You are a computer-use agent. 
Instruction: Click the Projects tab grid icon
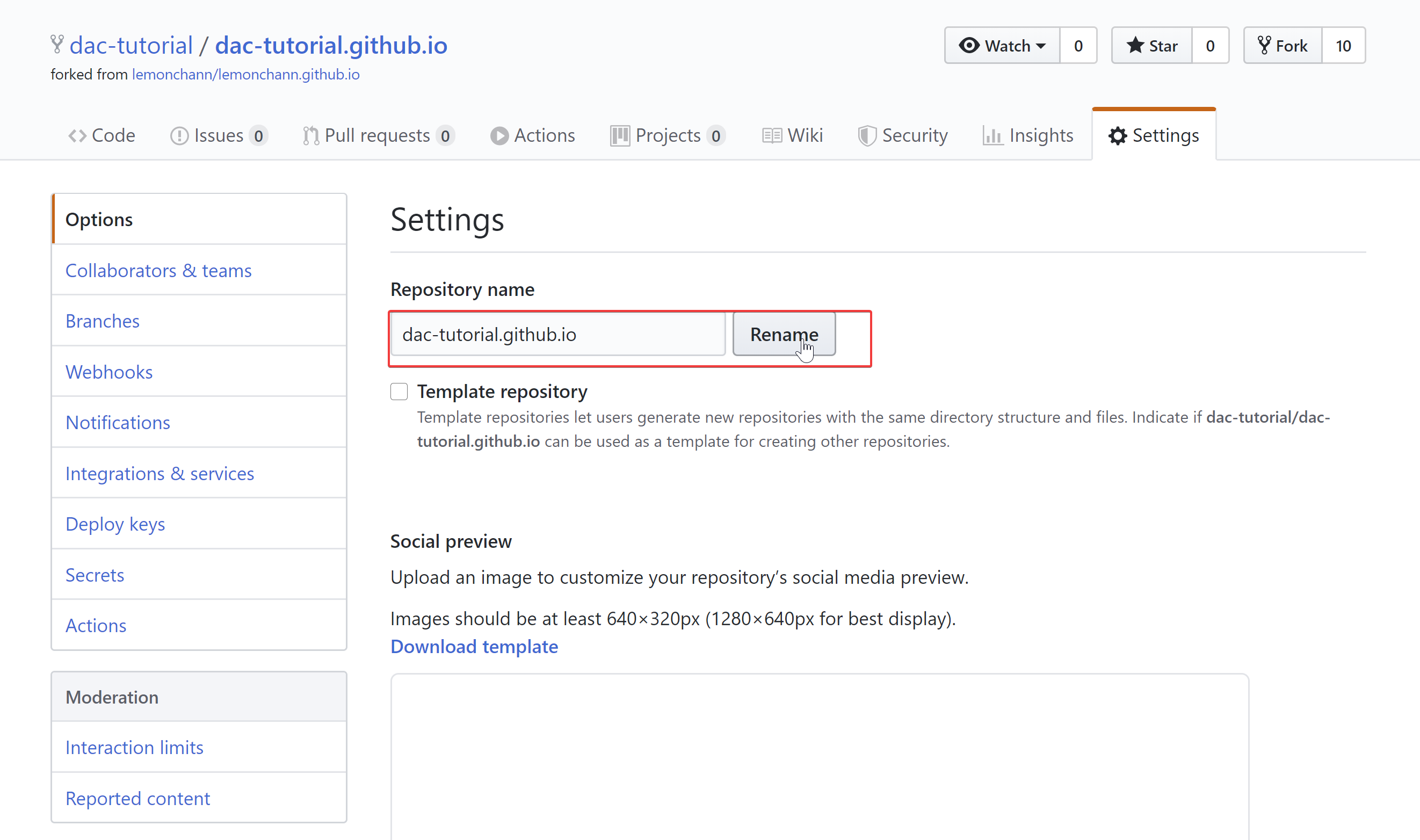(x=619, y=135)
